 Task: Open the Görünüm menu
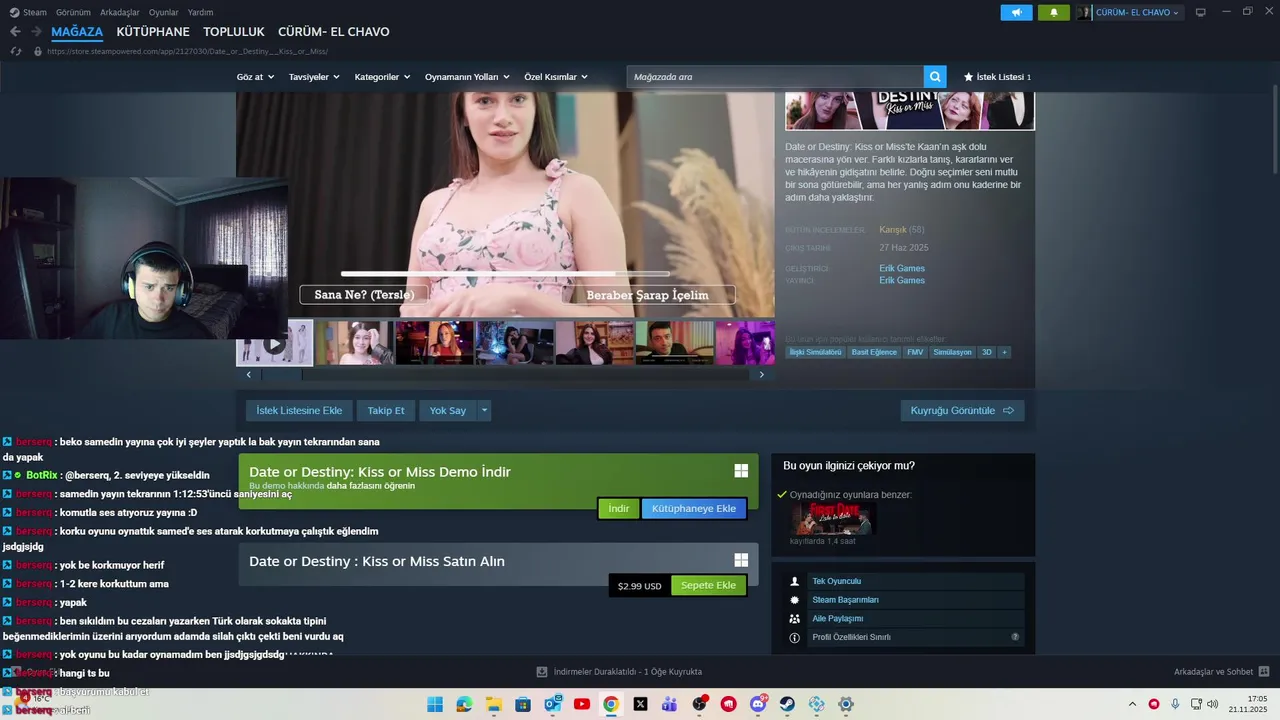point(73,12)
